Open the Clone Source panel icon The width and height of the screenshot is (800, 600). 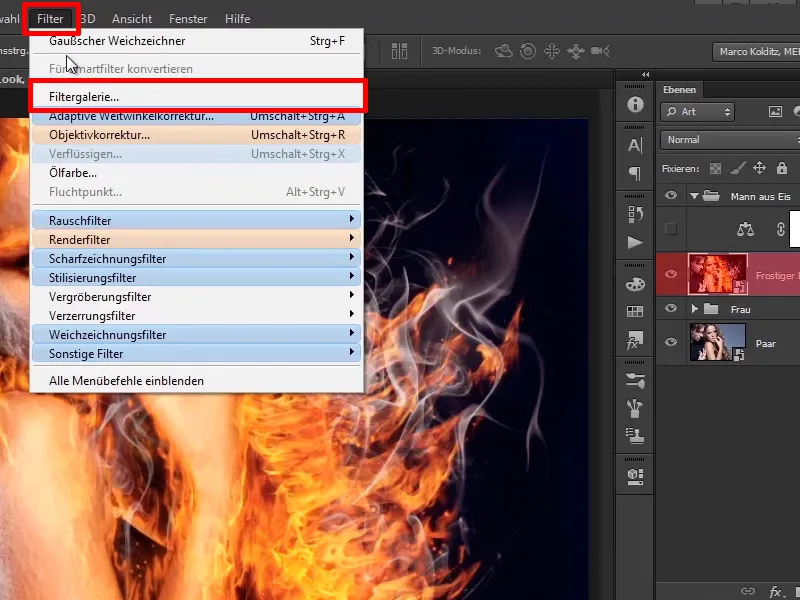point(635,436)
